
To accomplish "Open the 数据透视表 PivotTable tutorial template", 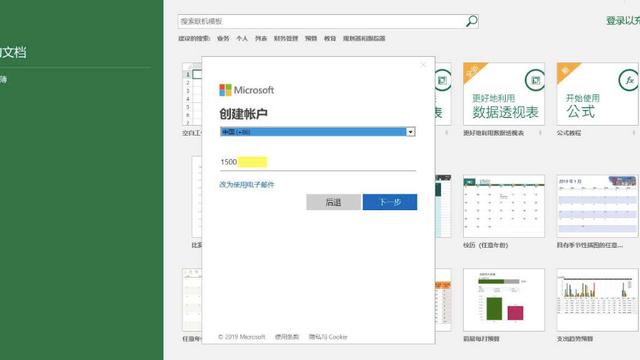I will click(x=504, y=94).
